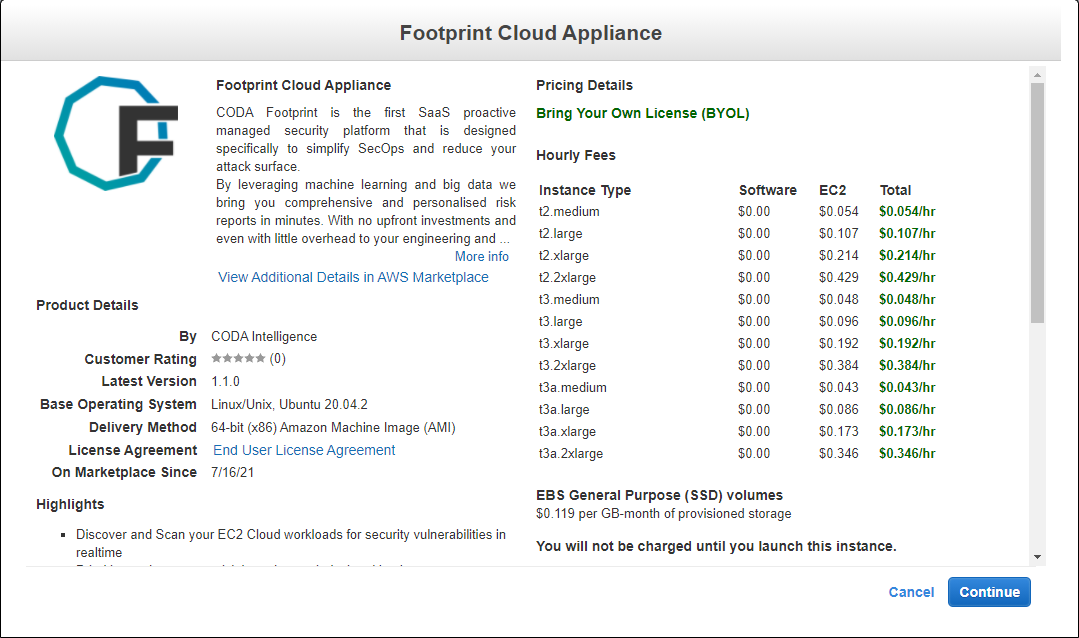Click the Bring Your Own License (BYOL) text

[643, 113]
